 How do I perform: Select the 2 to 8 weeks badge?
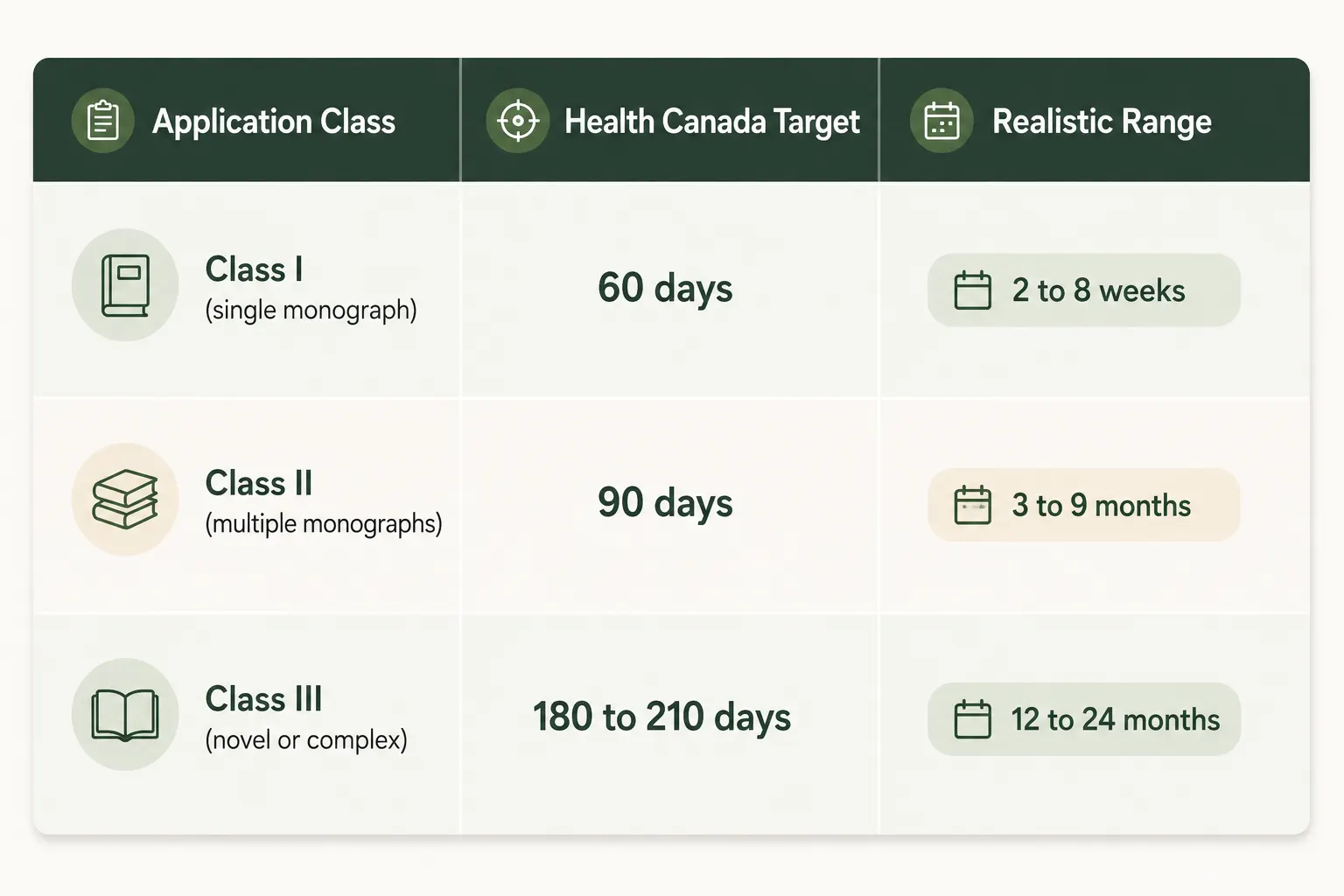point(1084,290)
